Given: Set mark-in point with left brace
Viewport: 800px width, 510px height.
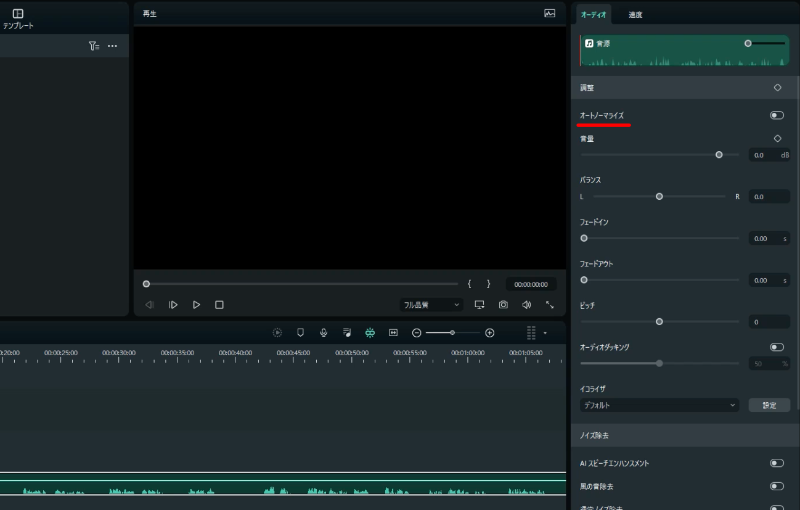Looking at the screenshot, I should point(469,284).
